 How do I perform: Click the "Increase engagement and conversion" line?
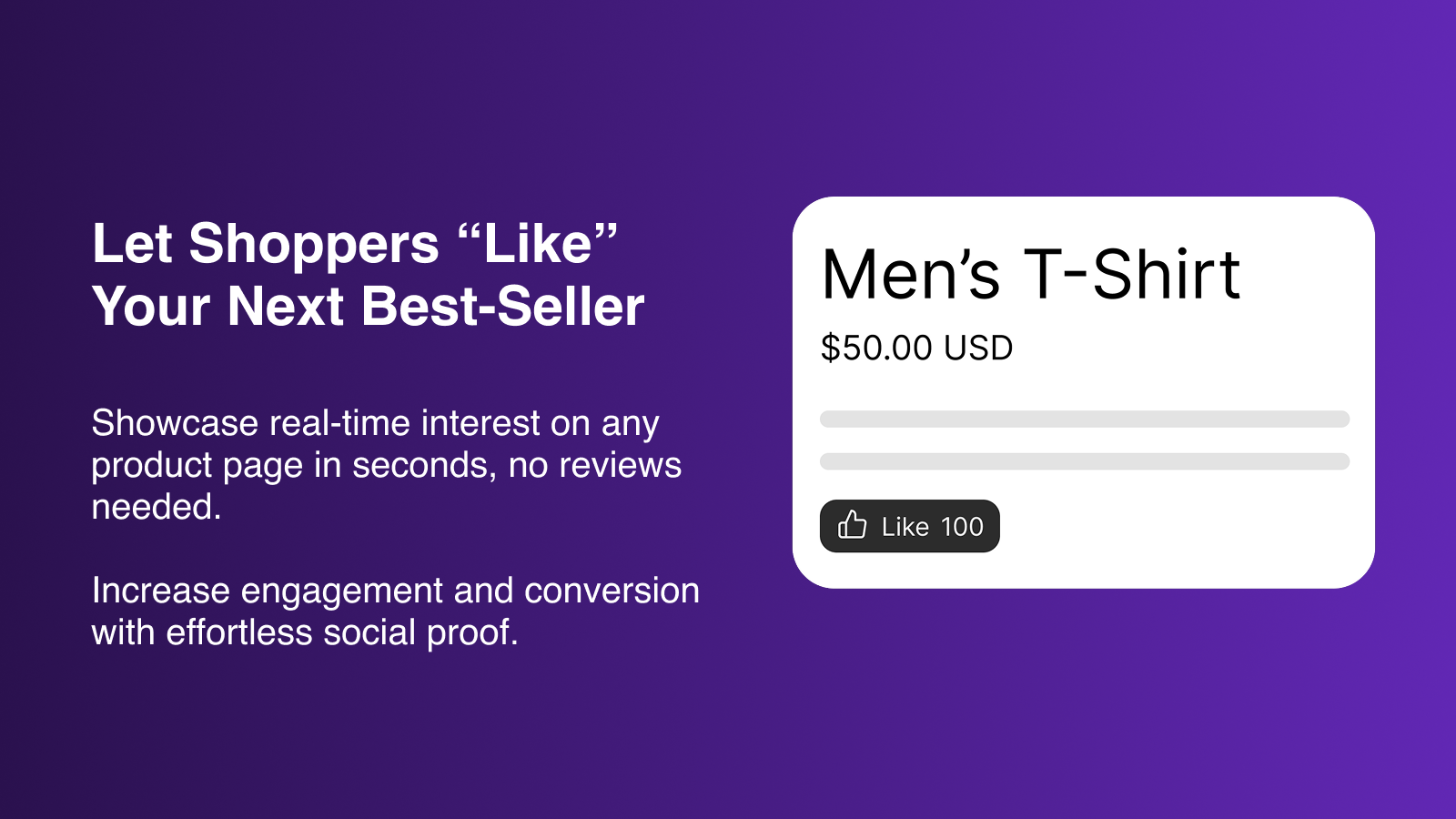(x=396, y=591)
